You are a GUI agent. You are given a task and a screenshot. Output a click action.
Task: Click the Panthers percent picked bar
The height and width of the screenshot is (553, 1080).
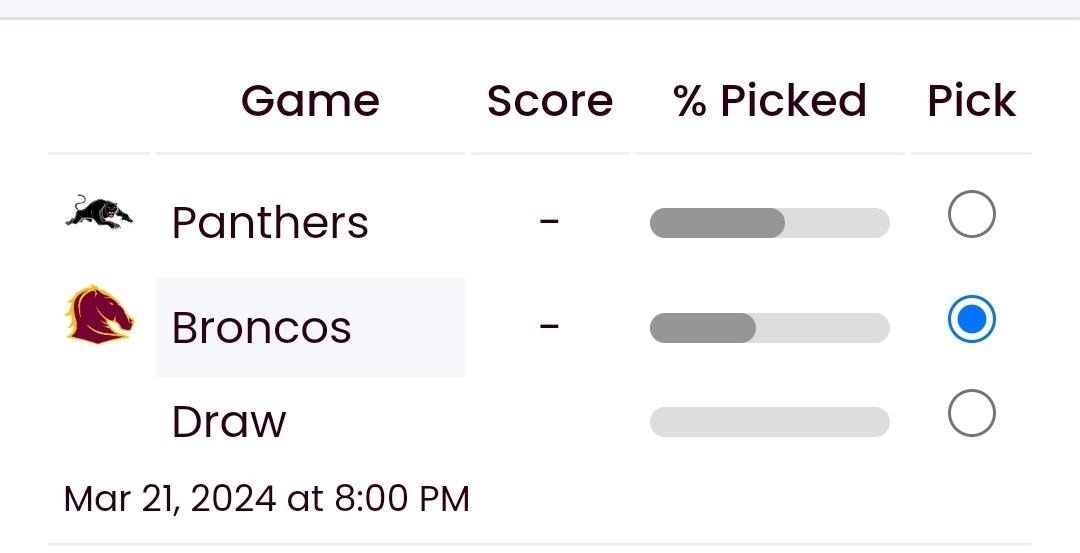[769, 223]
